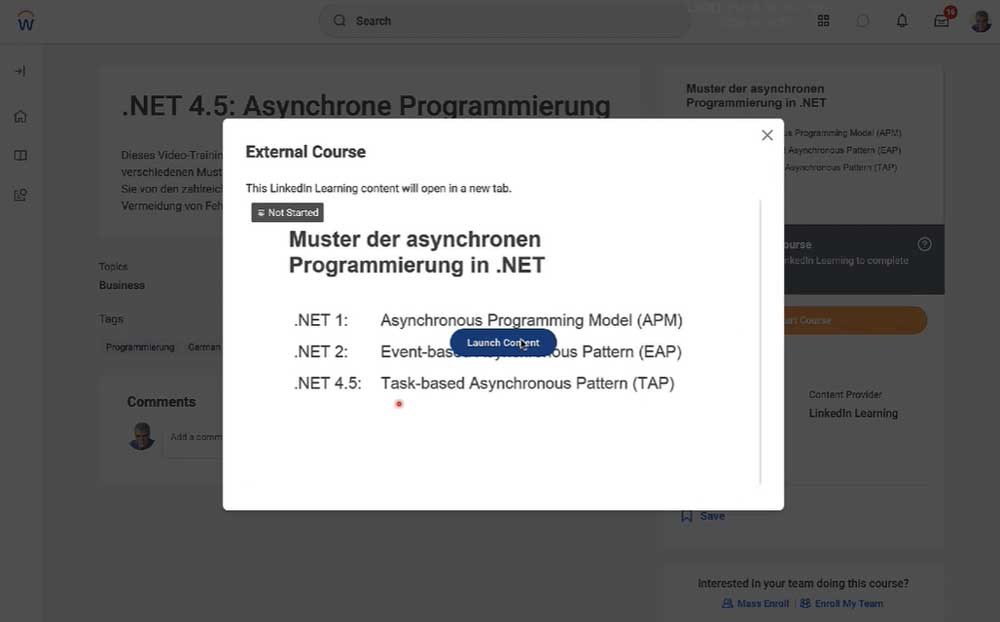Click the sidebar learner profile icon
This screenshot has height=622, width=1000.
20,195
